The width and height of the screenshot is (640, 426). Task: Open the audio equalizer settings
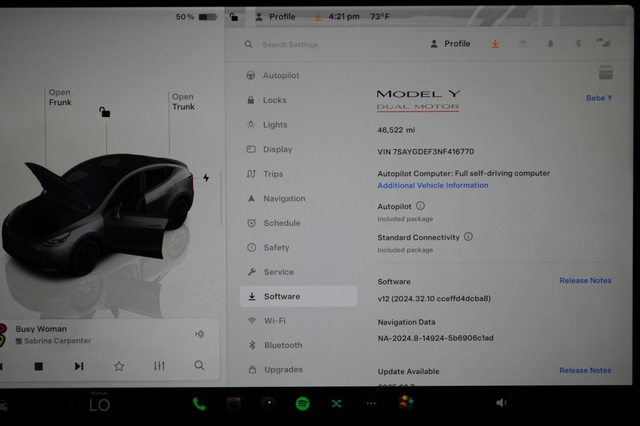[x=159, y=366]
